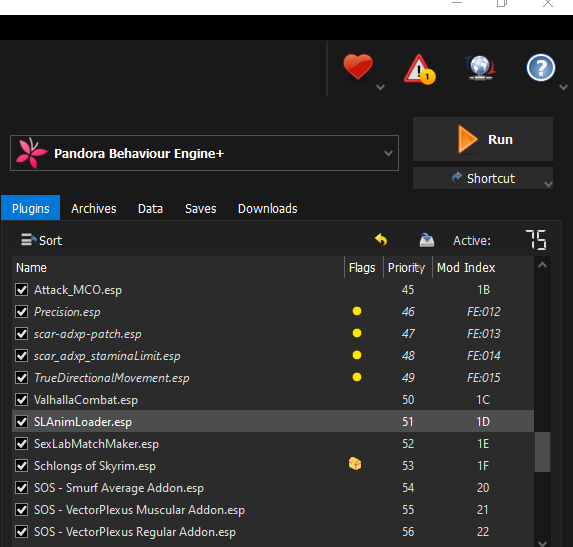Toggle SOS - VectorPlexus Muscular Addon.esp checkbox
Screen dimensions: 573x547
(22, 510)
